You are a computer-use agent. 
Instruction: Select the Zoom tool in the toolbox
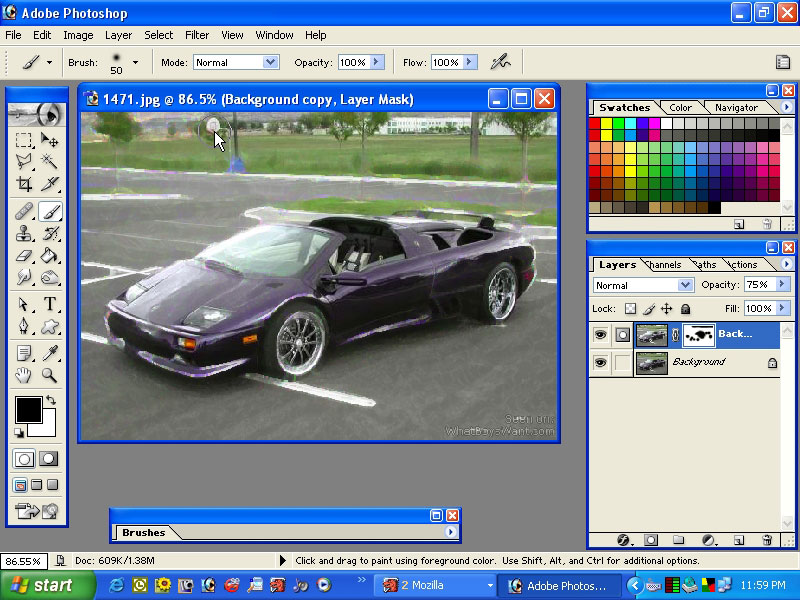(48, 376)
